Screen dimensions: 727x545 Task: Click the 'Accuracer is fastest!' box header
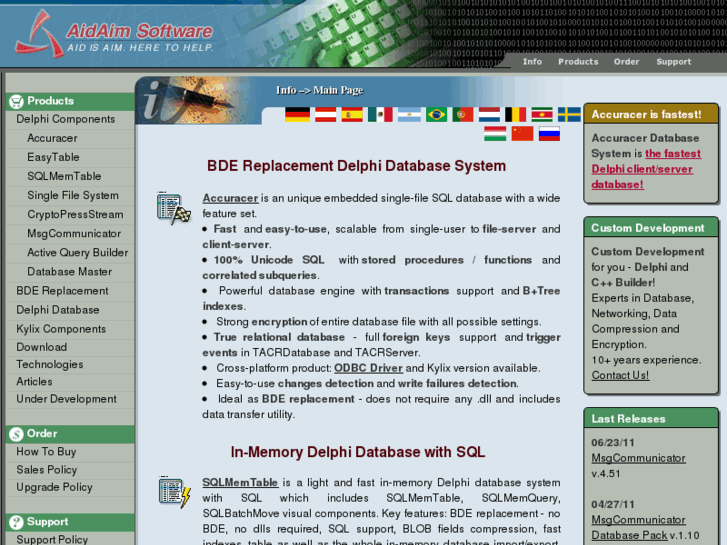(650, 114)
